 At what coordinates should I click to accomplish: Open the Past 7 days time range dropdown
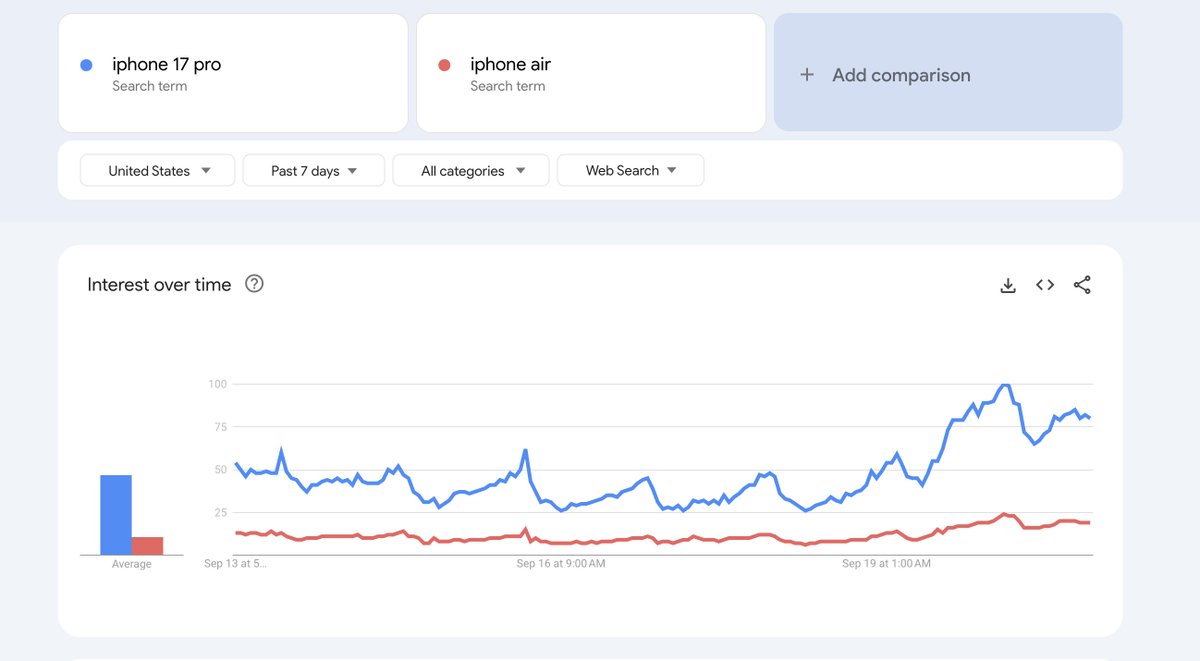tap(314, 171)
